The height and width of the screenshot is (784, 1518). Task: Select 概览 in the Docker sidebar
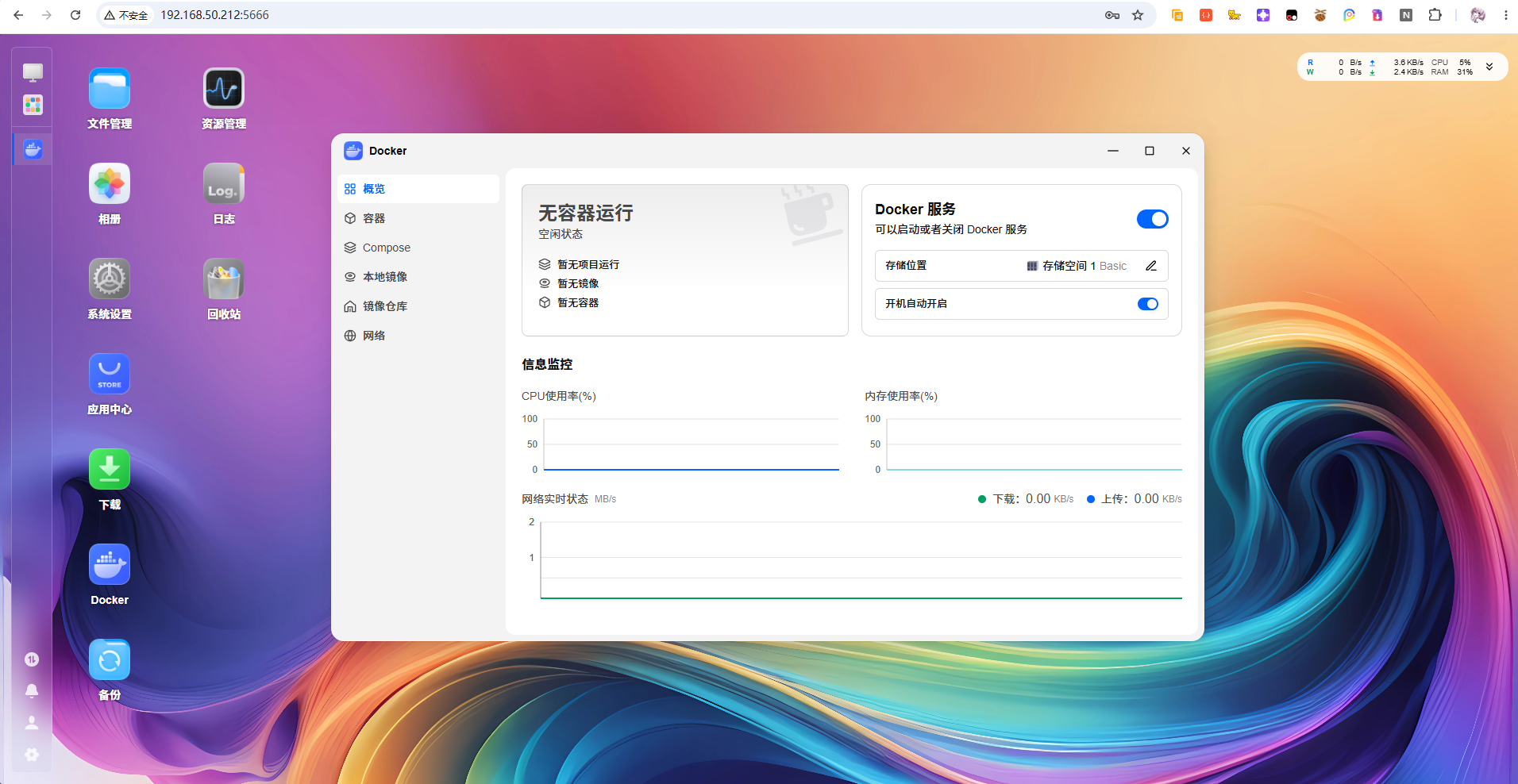pyautogui.click(x=418, y=189)
